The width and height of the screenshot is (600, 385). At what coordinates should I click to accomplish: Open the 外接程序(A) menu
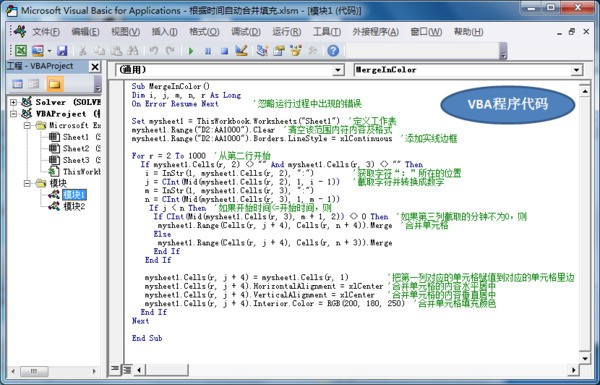click(375, 32)
